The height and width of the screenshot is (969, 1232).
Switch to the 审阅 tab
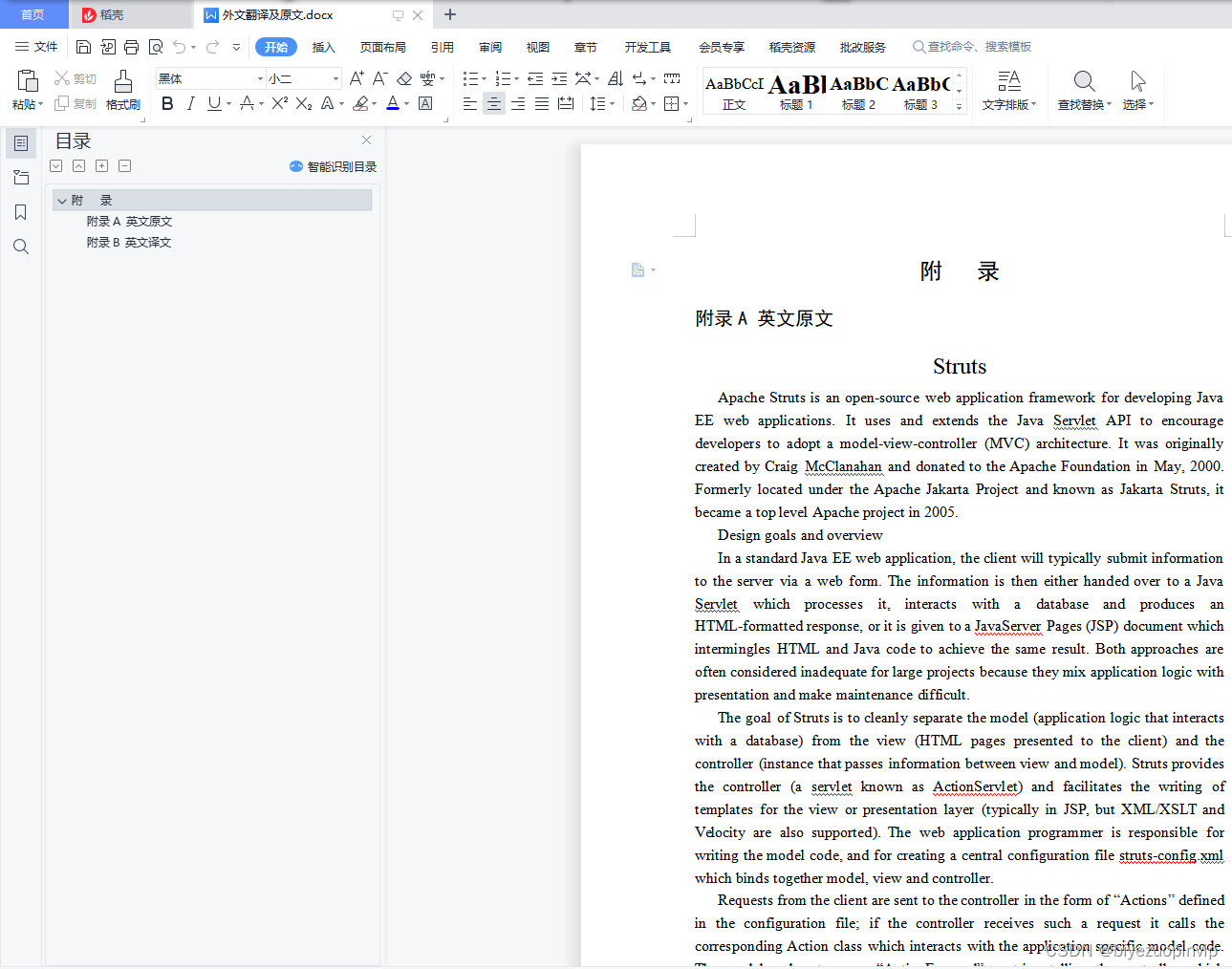[x=490, y=47]
